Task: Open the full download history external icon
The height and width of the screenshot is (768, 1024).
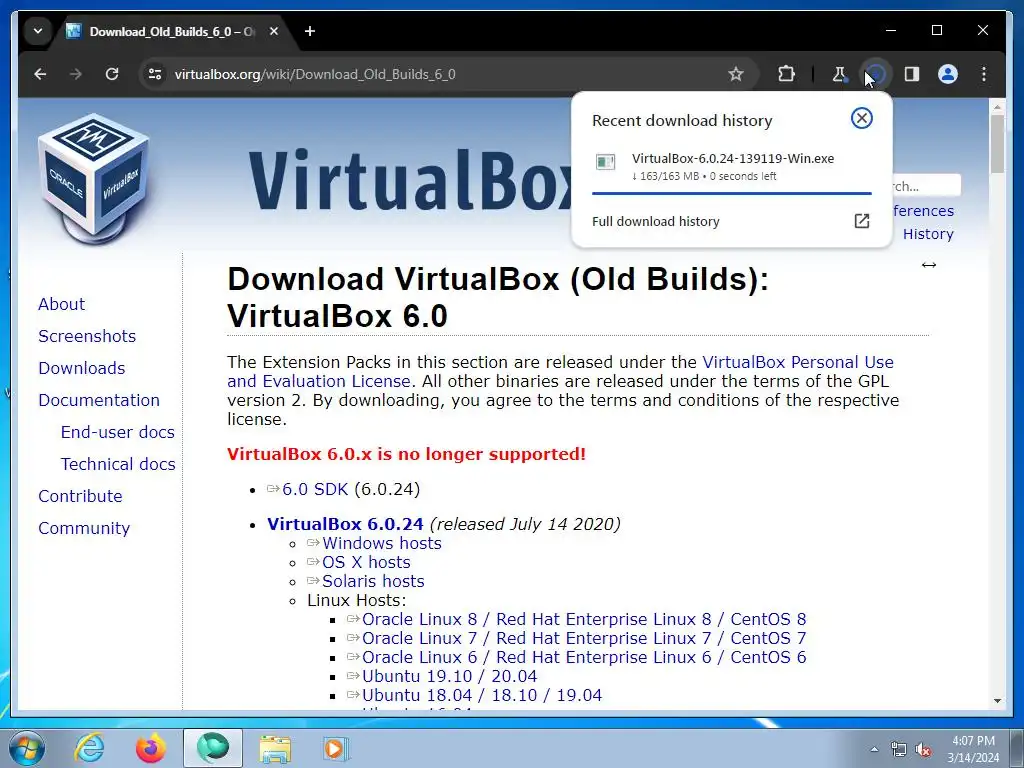Action: 861,221
